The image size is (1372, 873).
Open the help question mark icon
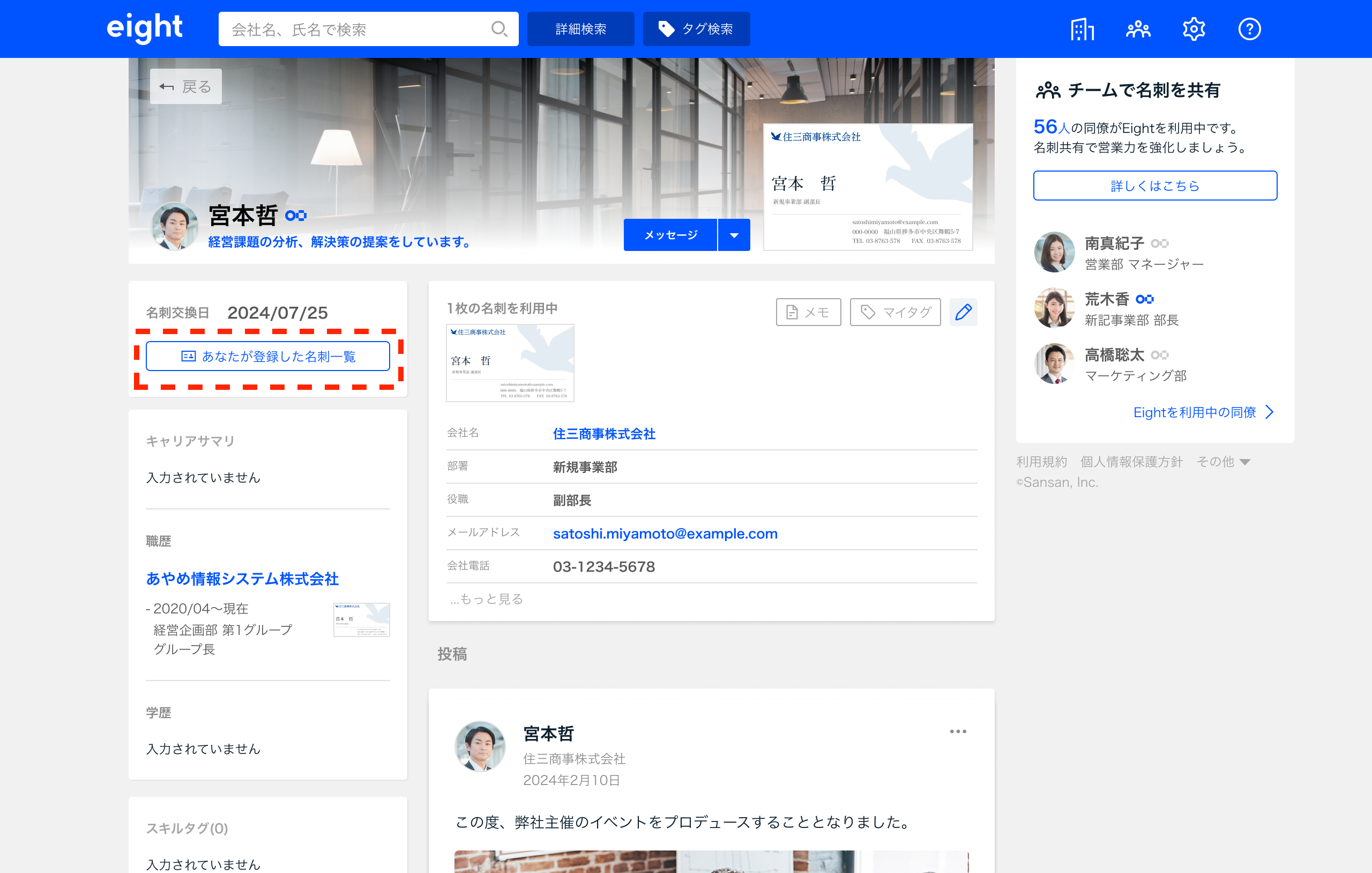click(1249, 29)
